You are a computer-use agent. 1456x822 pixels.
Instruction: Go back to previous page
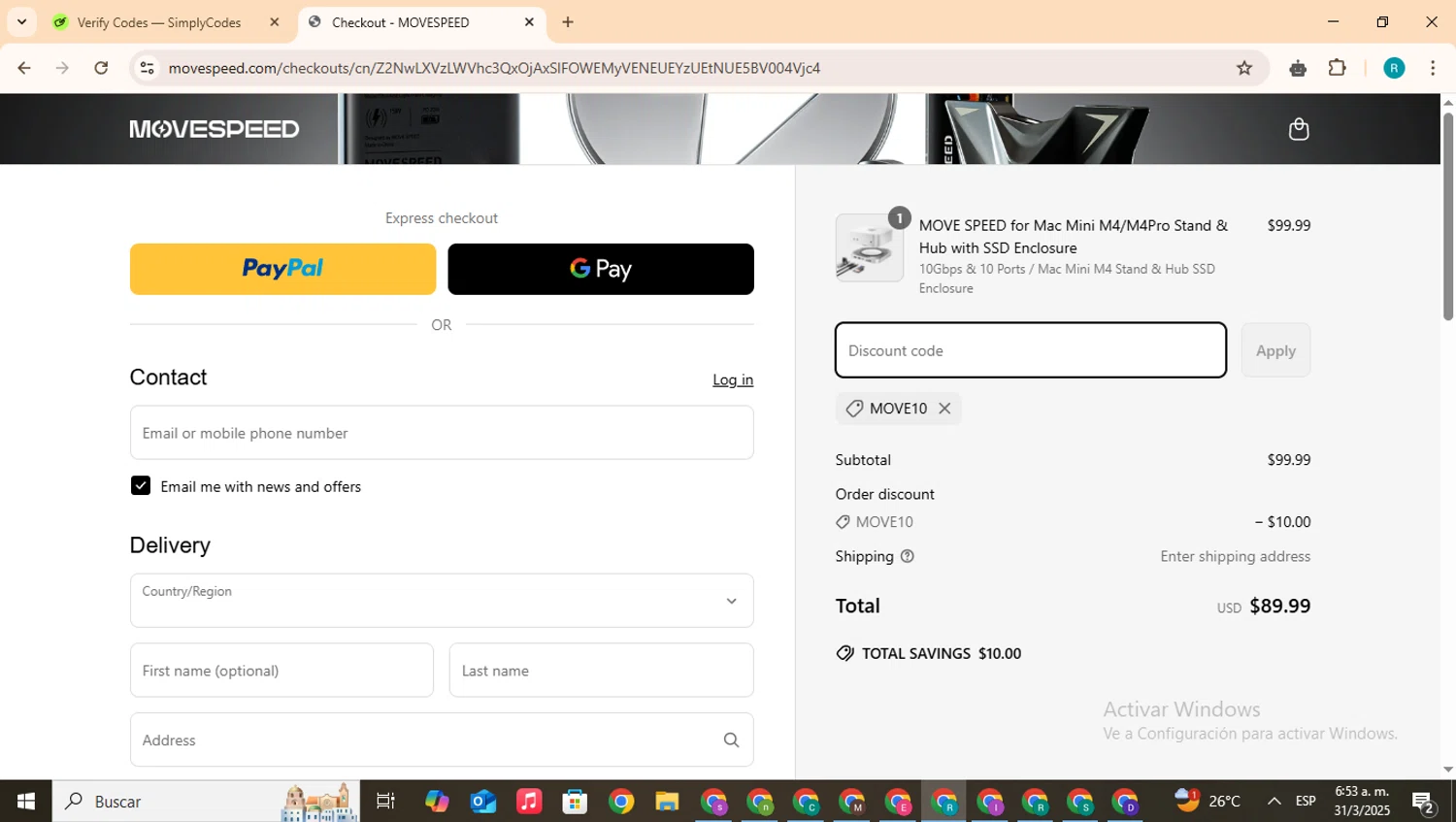click(x=24, y=68)
